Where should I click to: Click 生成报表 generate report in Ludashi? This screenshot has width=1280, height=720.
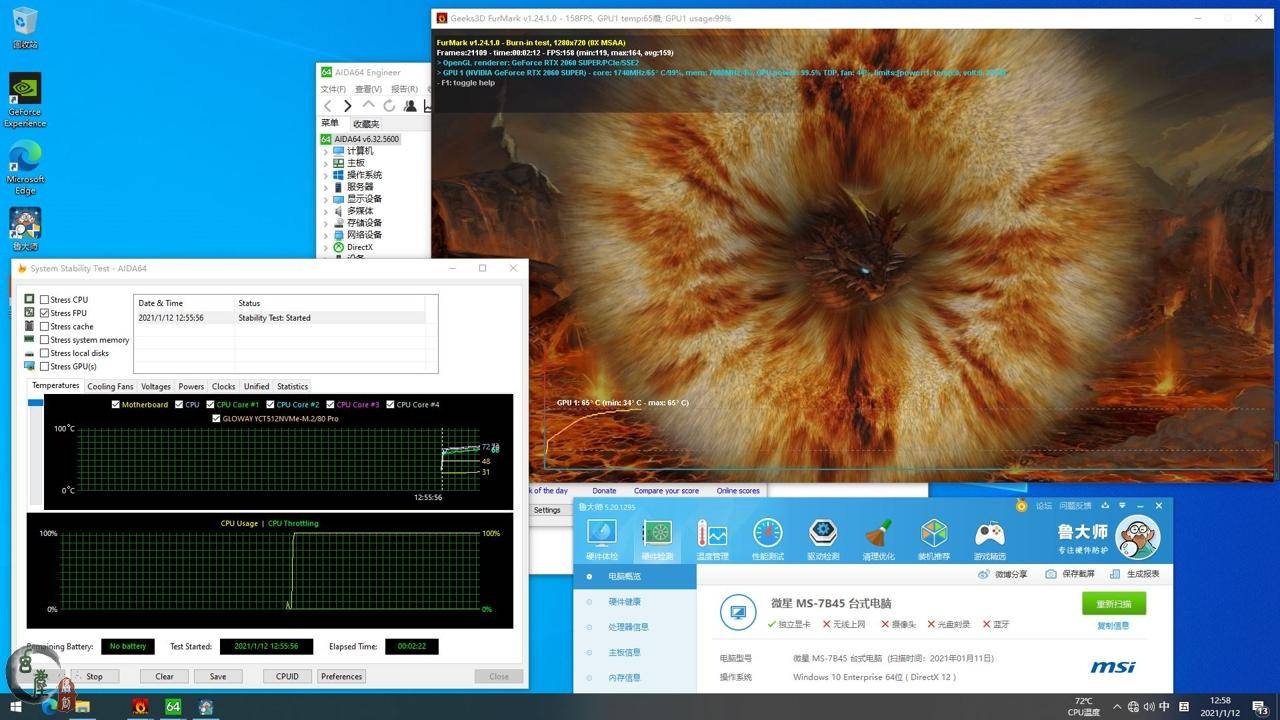1135,574
